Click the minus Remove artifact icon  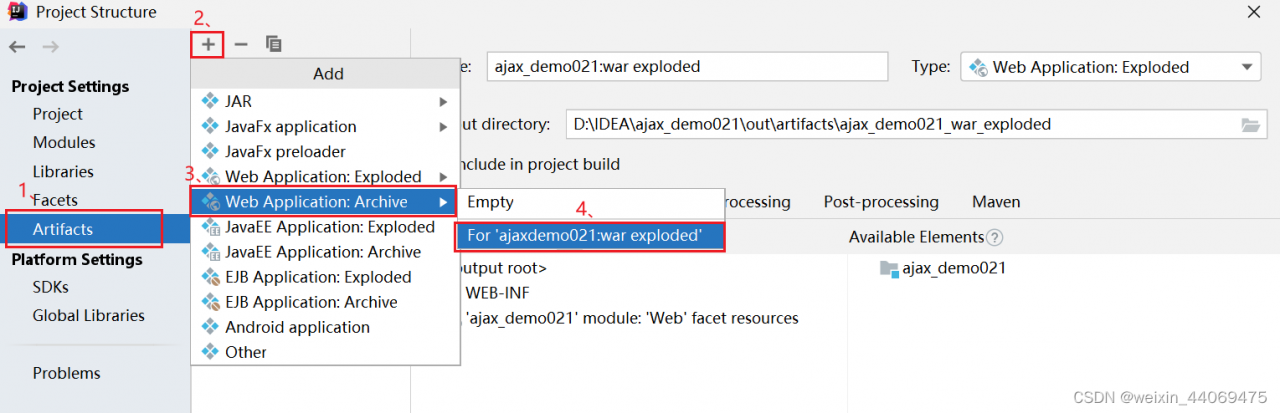[240, 44]
